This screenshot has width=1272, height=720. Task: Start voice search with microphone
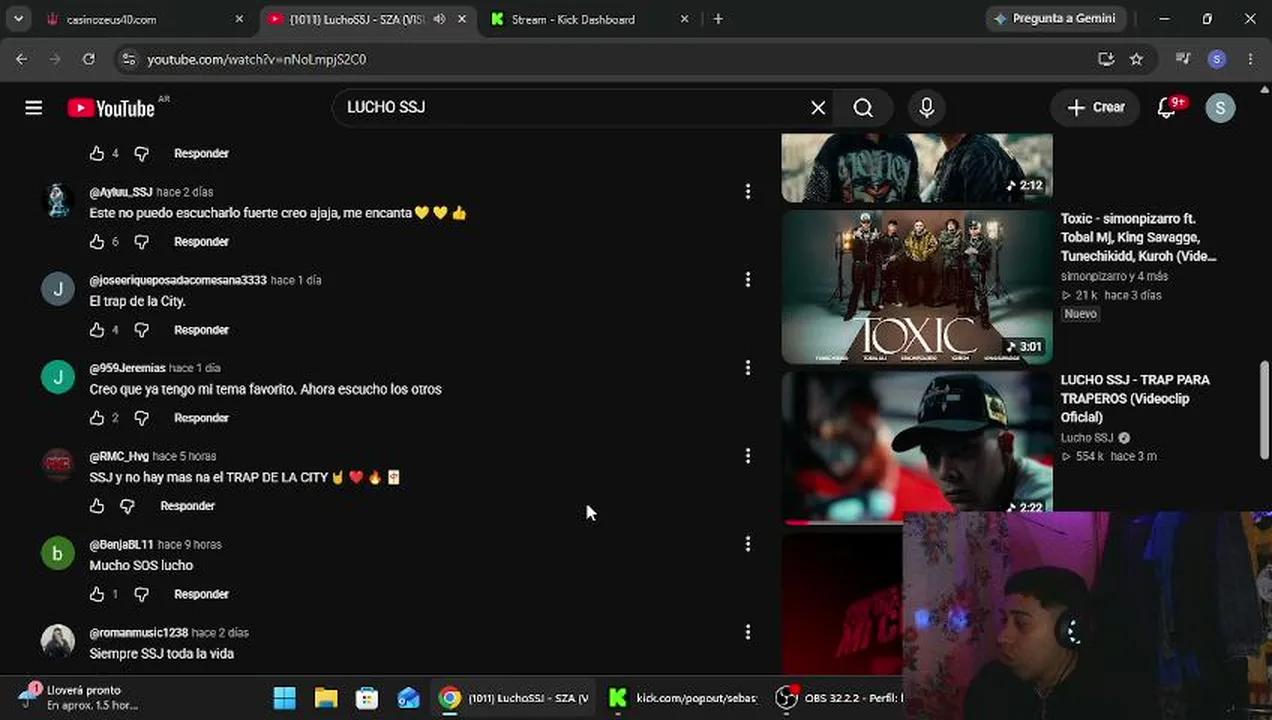[926, 108]
